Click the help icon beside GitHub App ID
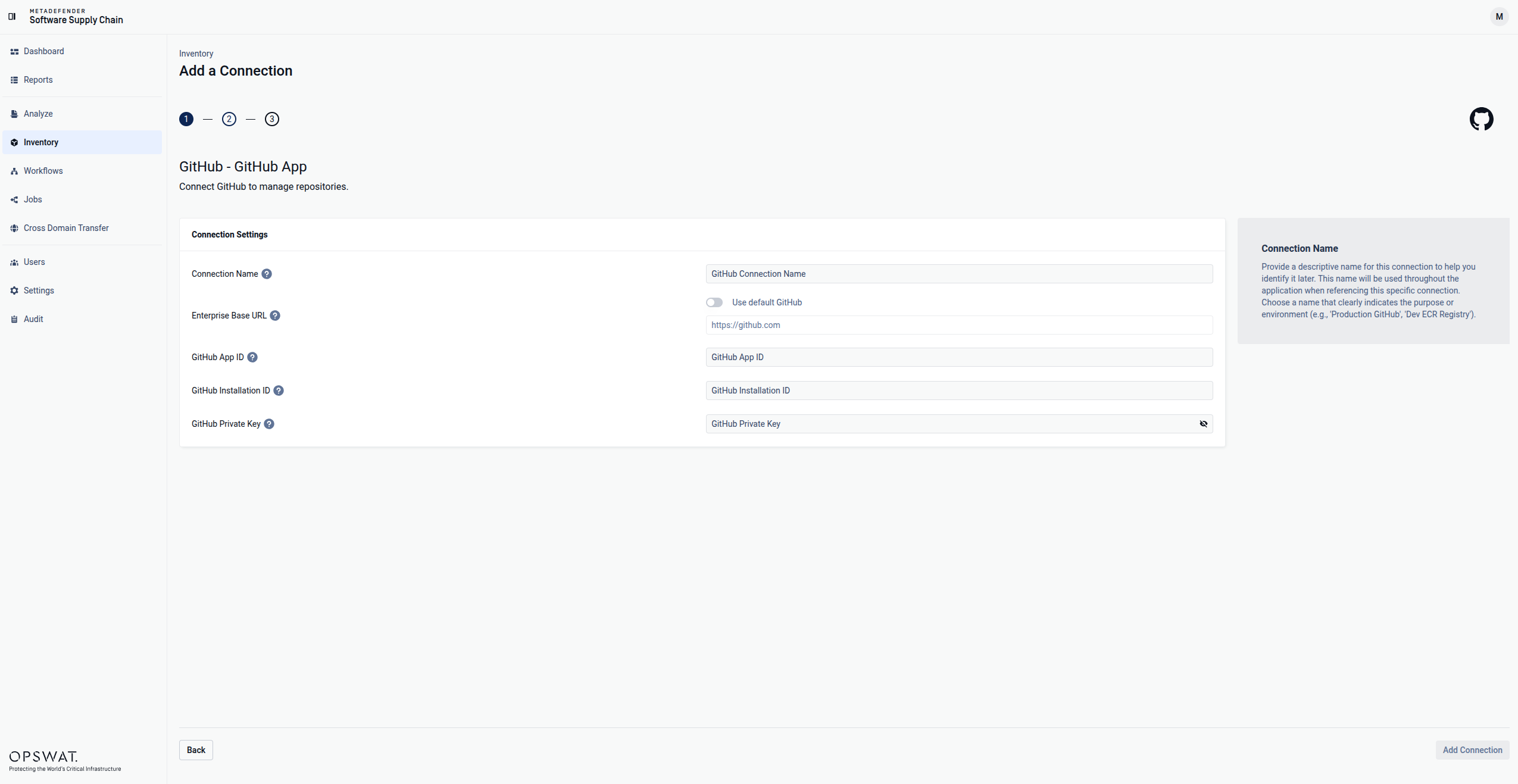1518x784 pixels. (x=252, y=357)
